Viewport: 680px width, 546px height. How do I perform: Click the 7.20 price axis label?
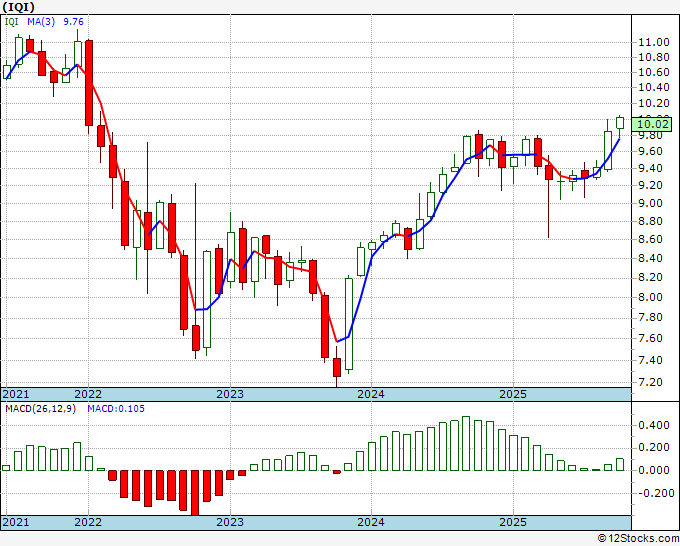[x=650, y=382]
